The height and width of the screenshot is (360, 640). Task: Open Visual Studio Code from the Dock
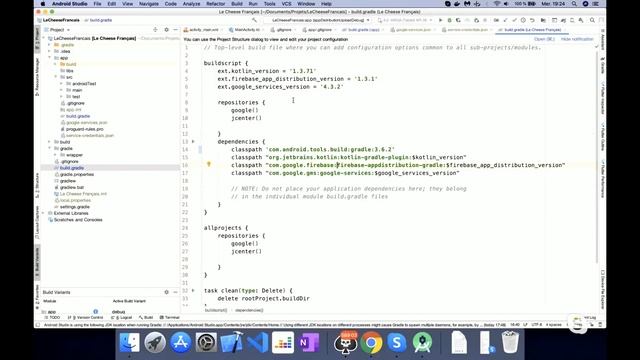pos(258,342)
